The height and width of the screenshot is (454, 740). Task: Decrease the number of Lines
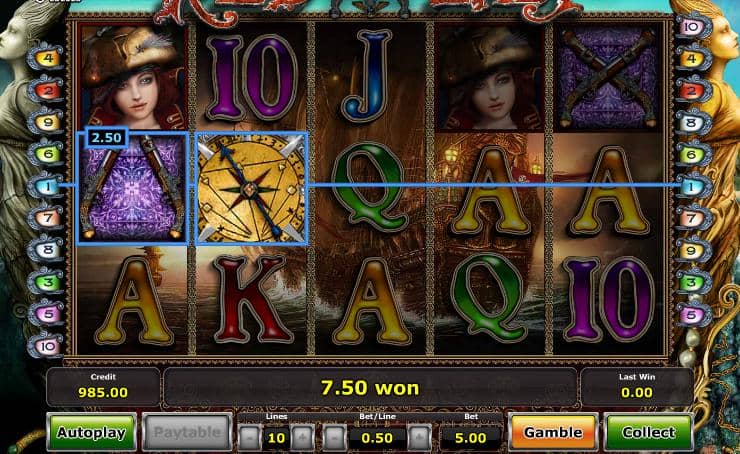[250, 438]
